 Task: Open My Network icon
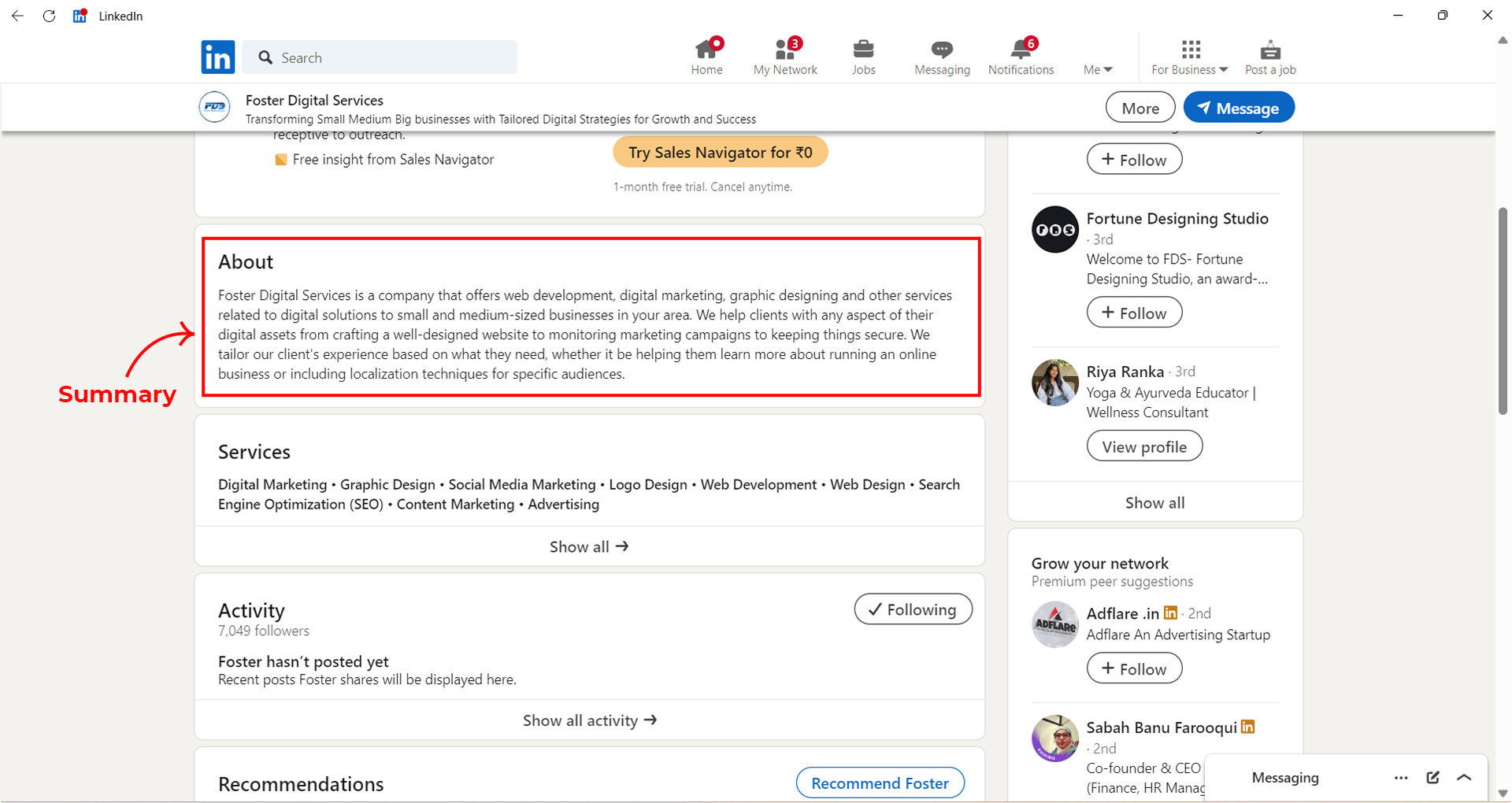[x=785, y=50]
